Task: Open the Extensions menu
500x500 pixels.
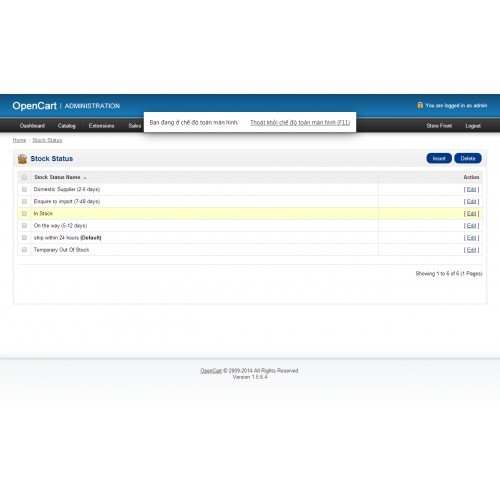Action: (101, 126)
